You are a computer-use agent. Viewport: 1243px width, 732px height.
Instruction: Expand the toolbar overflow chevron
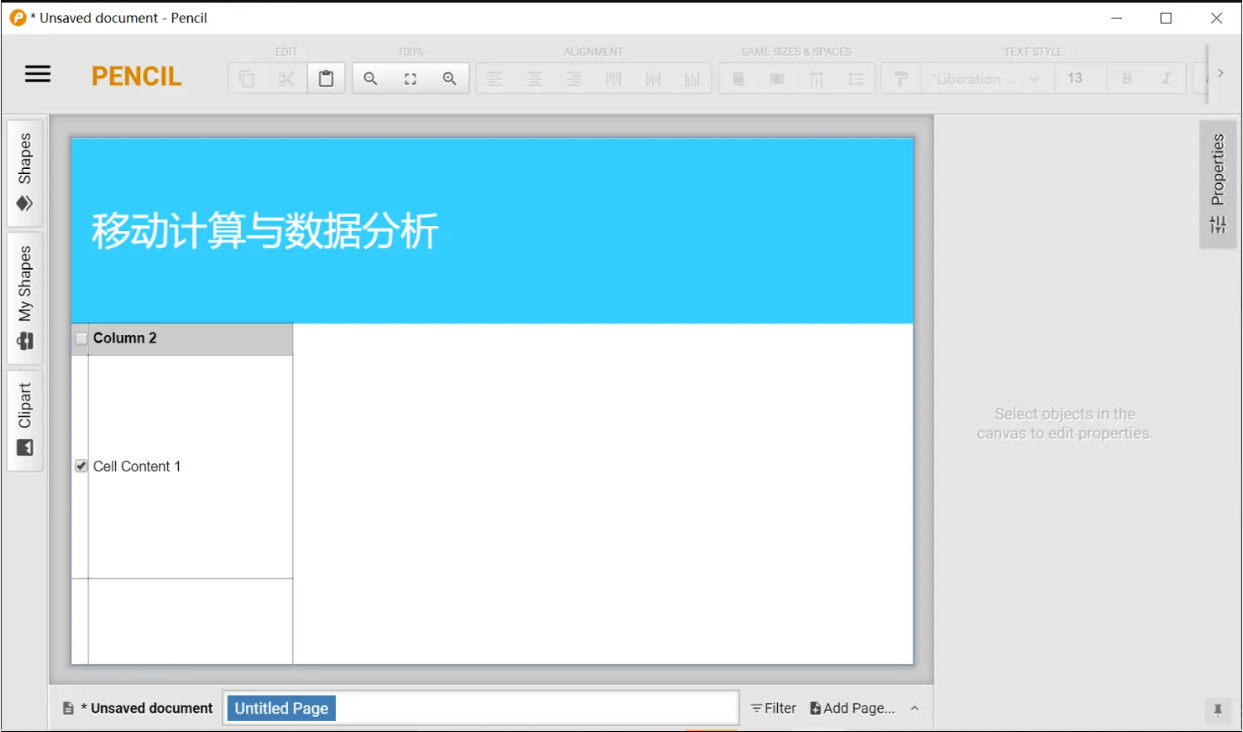coord(1220,73)
